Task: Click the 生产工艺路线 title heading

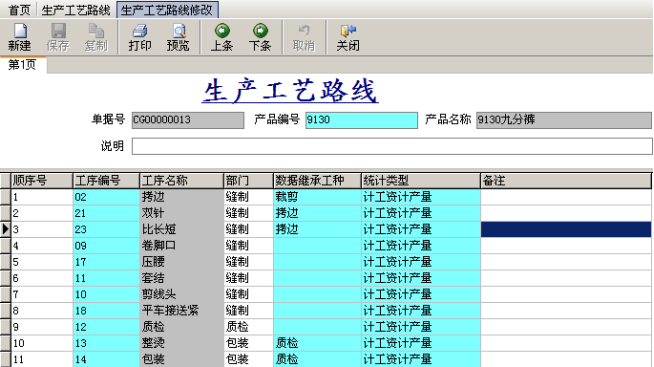Action: tap(291, 90)
